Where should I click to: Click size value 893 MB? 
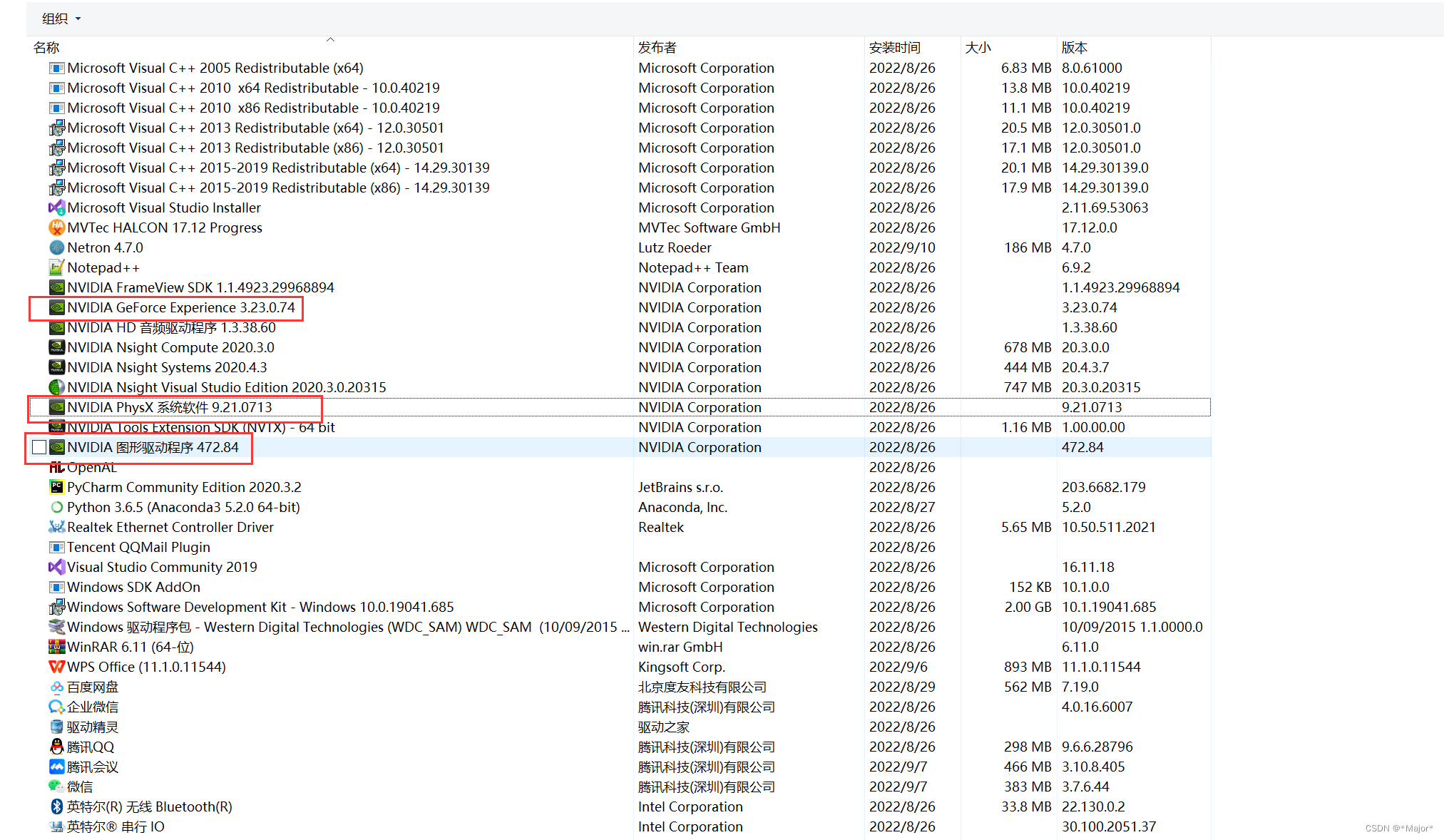coord(1028,667)
